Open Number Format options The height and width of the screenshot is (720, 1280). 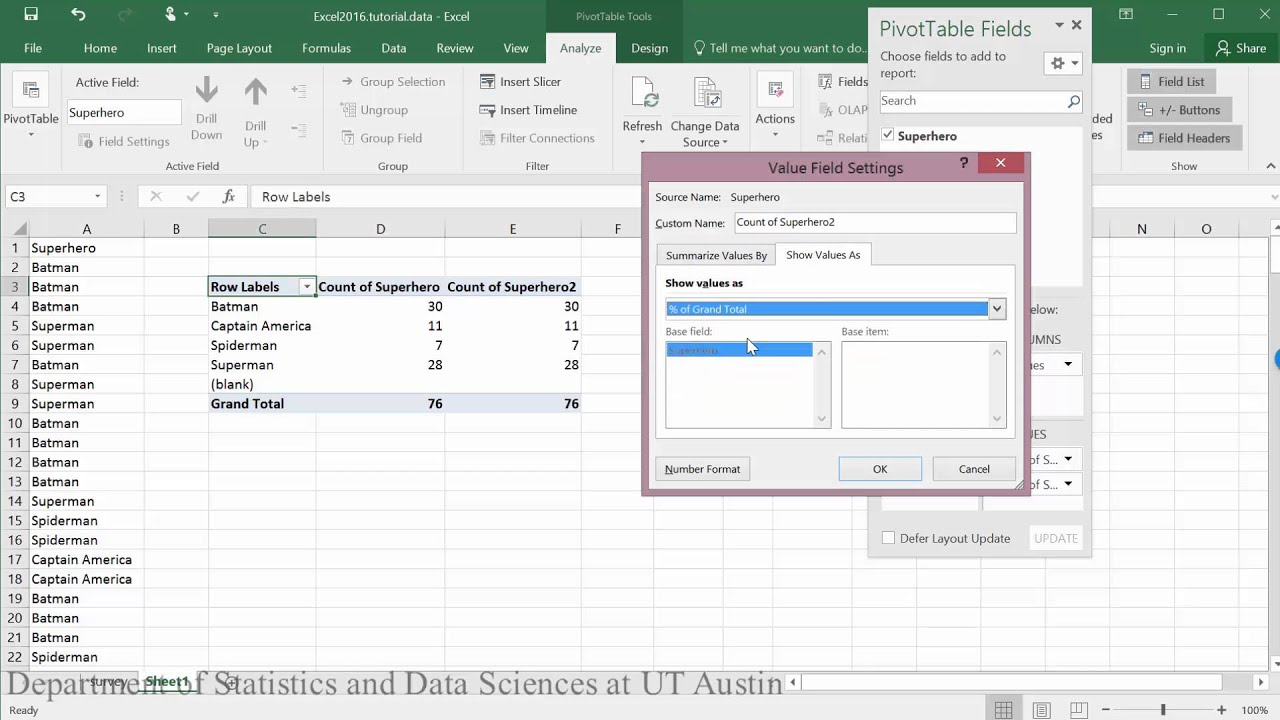click(702, 469)
